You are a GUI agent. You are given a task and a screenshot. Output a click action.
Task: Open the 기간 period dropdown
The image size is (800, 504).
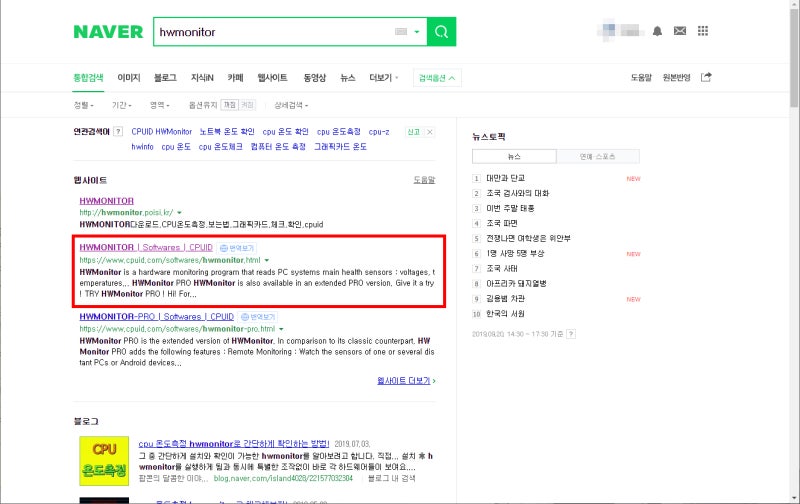point(121,105)
